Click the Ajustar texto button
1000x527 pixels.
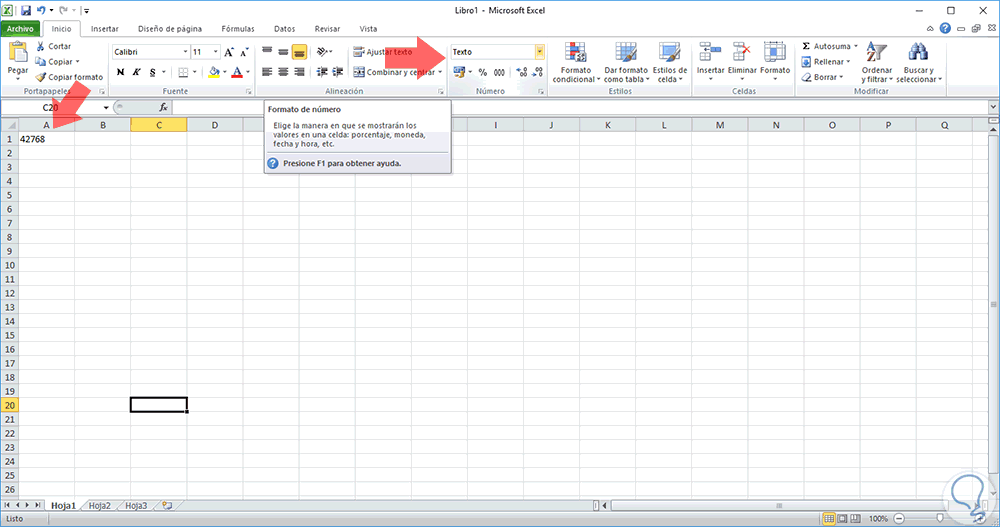coord(383,52)
